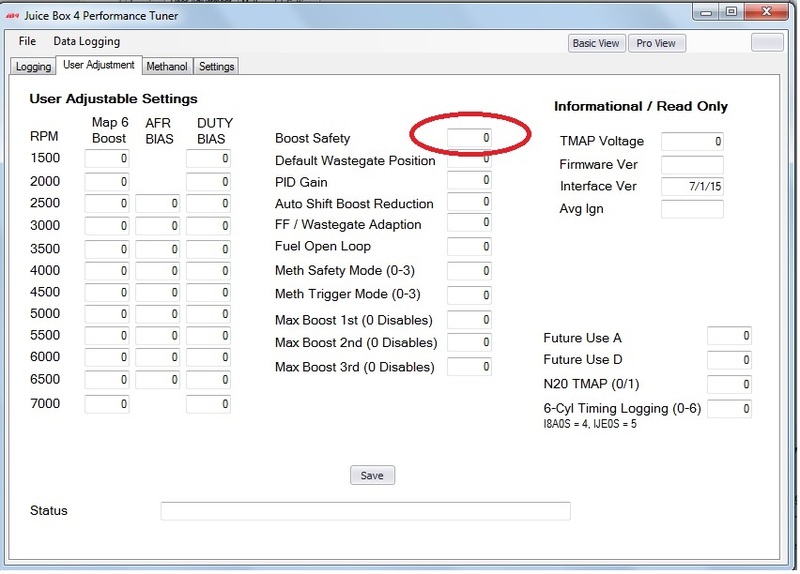Click AFR BIAS field for 3500 RPM
The height and width of the screenshot is (574, 800).
point(158,249)
